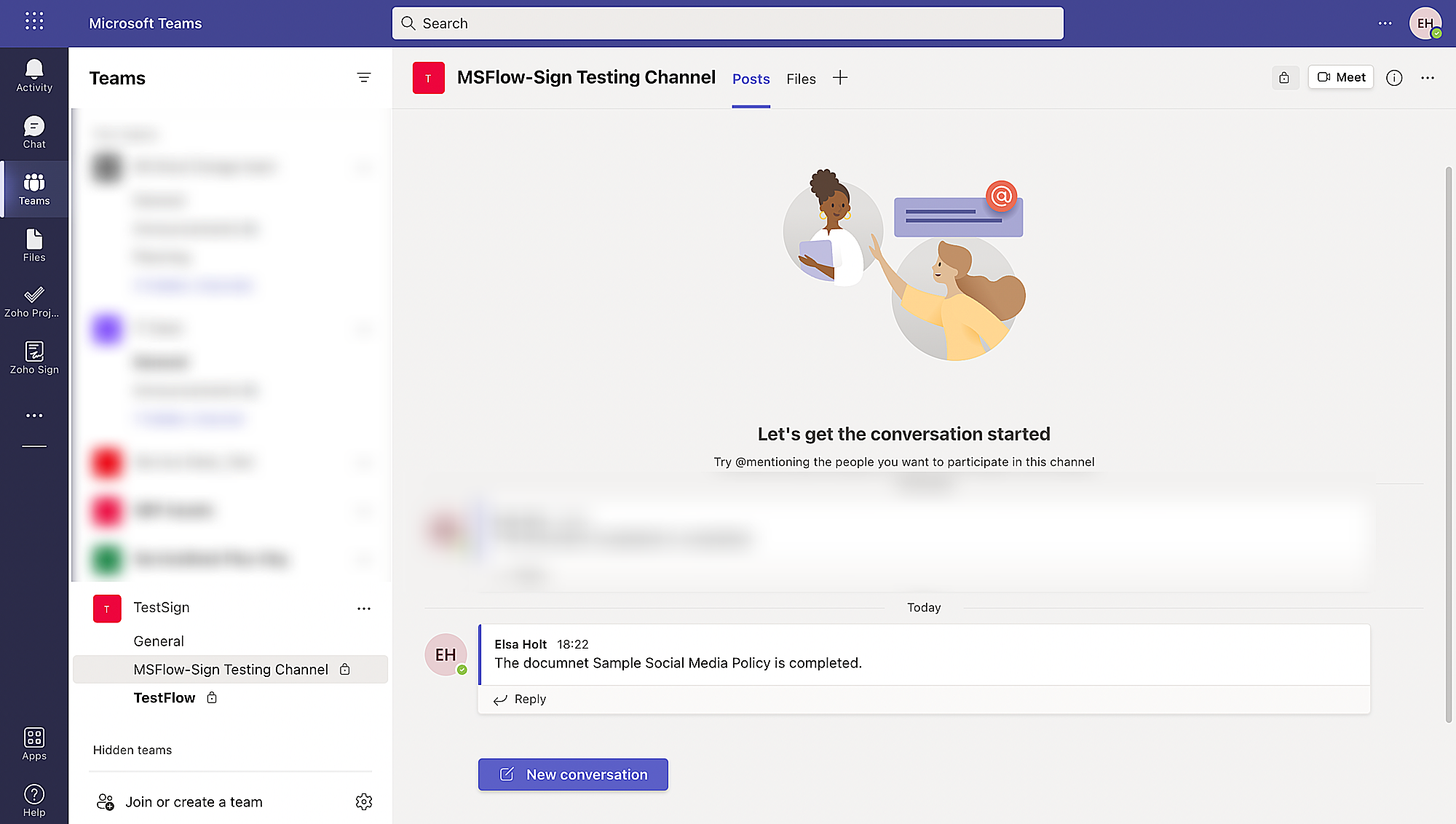Screen dimensions: 1456x824
Task: Add a tab with plus icon
Action: point(840,78)
